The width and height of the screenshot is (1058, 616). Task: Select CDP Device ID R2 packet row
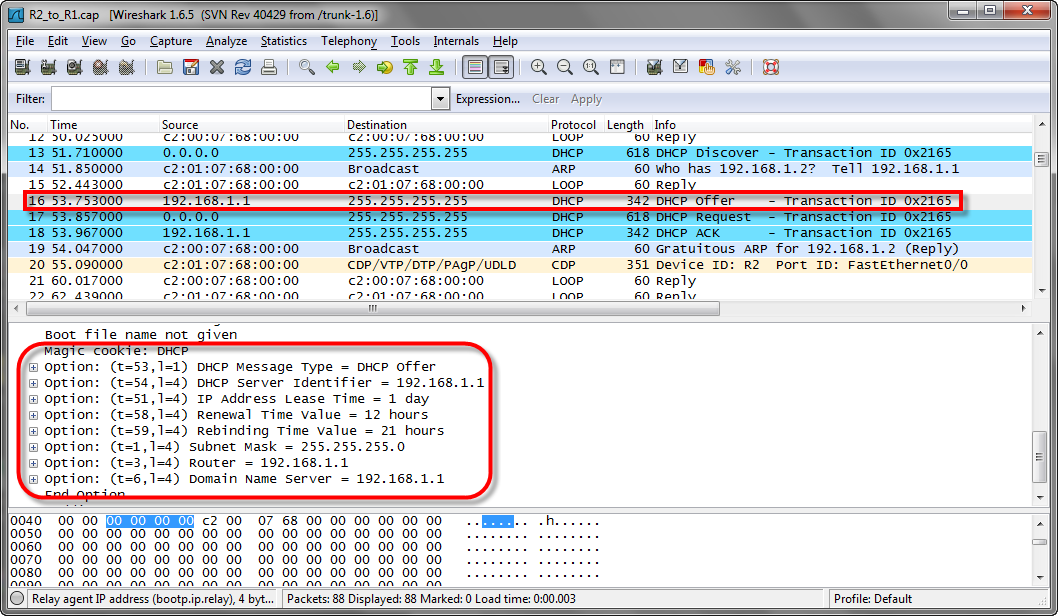(520, 265)
